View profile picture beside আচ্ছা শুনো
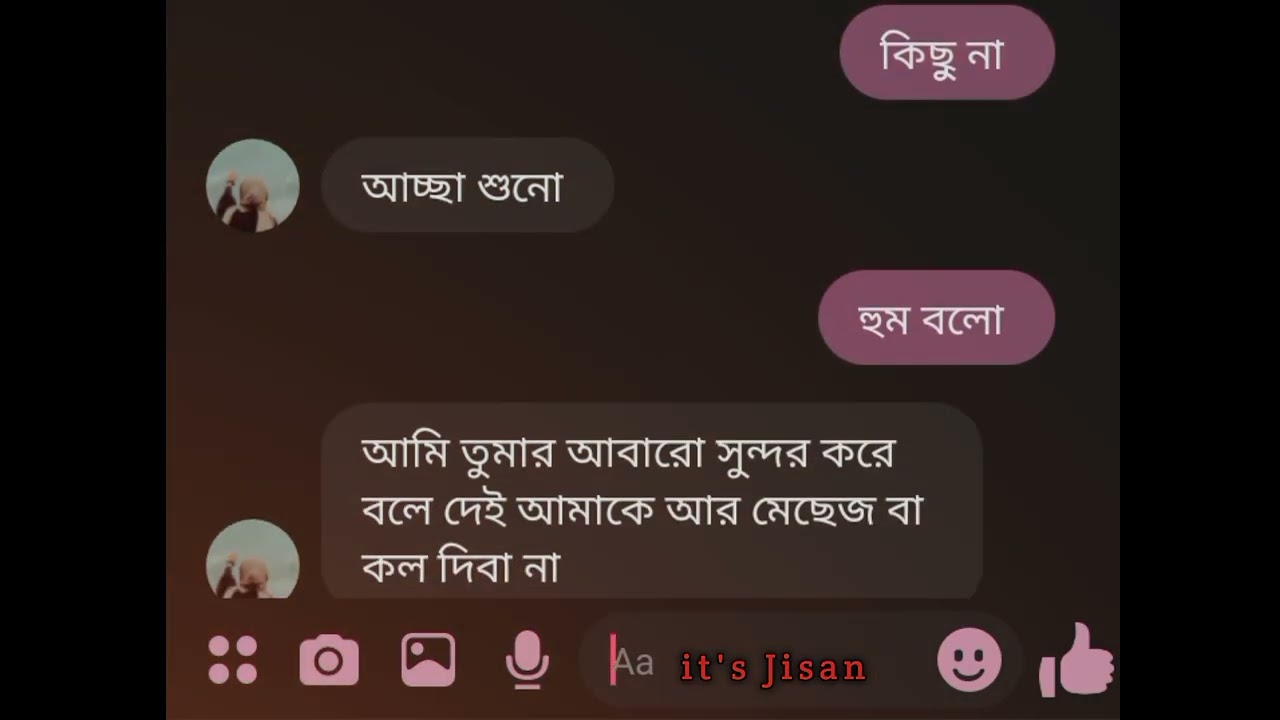 (x=252, y=186)
